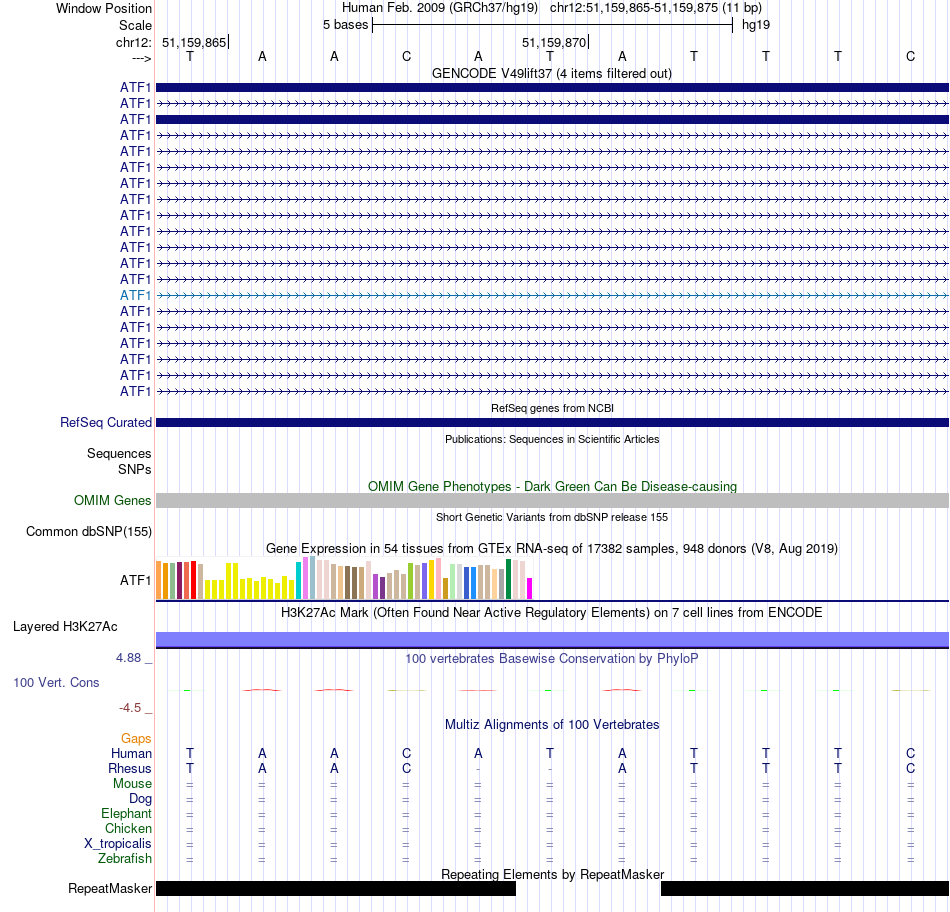Click the RefSeq Curated track label
This screenshot has width=950, height=912.
point(106,422)
